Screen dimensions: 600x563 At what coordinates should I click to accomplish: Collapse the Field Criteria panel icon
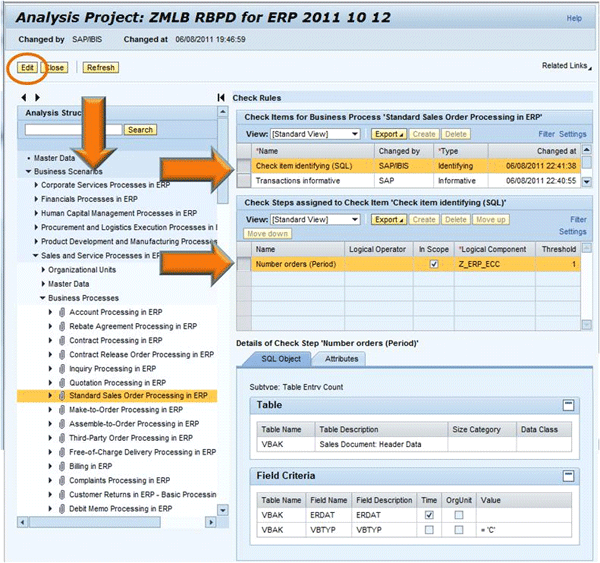coord(568,476)
